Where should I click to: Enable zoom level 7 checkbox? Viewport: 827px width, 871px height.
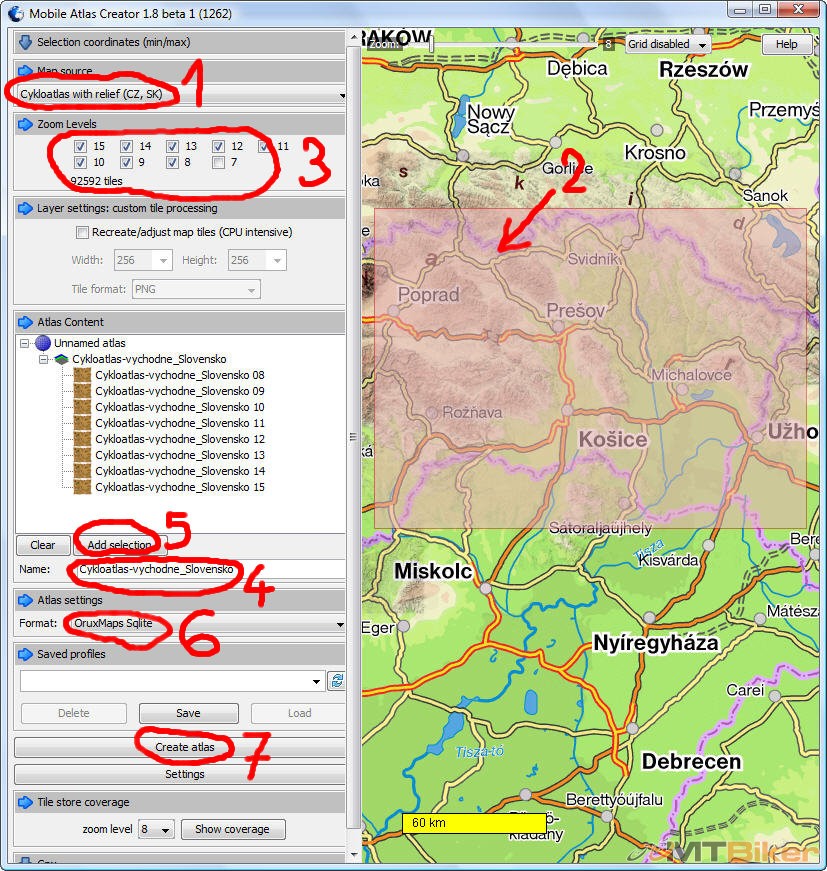click(x=218, y=162)
